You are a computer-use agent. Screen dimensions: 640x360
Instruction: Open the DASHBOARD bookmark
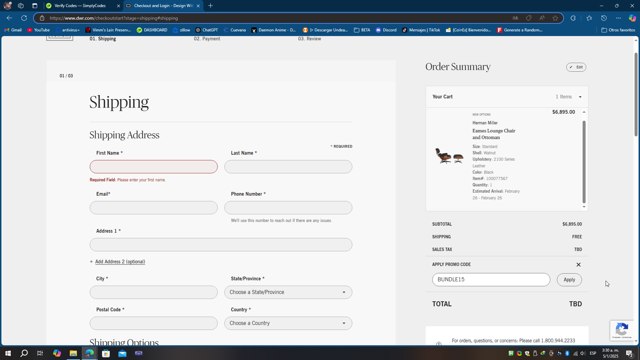coord(152,30)
